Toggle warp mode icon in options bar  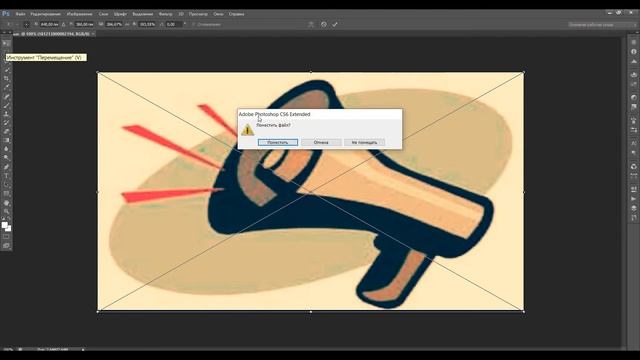311,24
